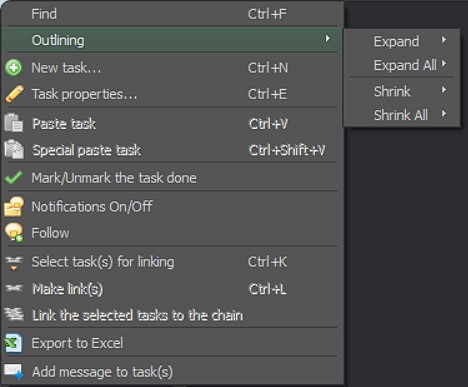Click the Follow lightbulb icon

pos(14,232)
